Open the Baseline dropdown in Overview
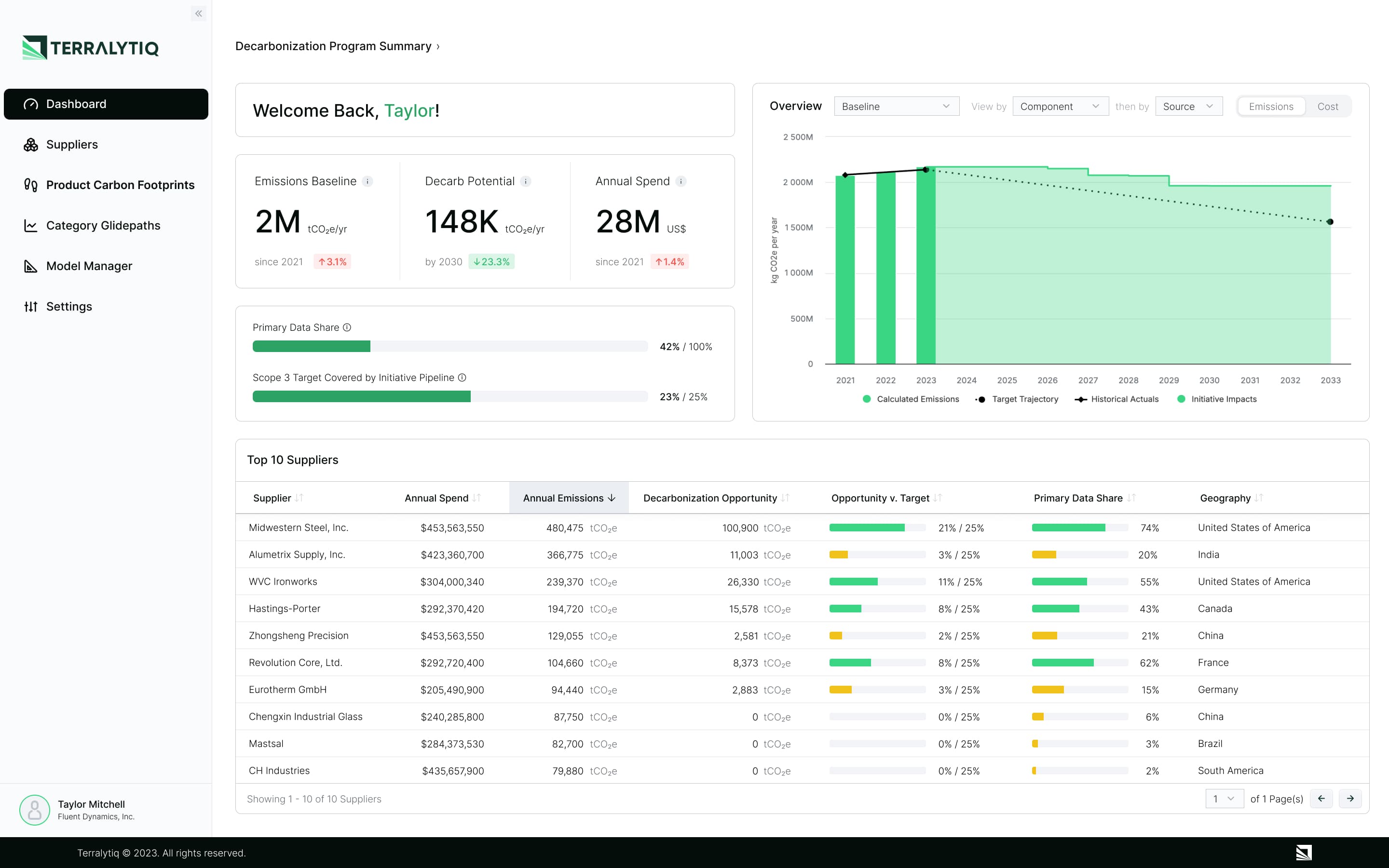The image size is (1389, 868). (x=897, y=106)
